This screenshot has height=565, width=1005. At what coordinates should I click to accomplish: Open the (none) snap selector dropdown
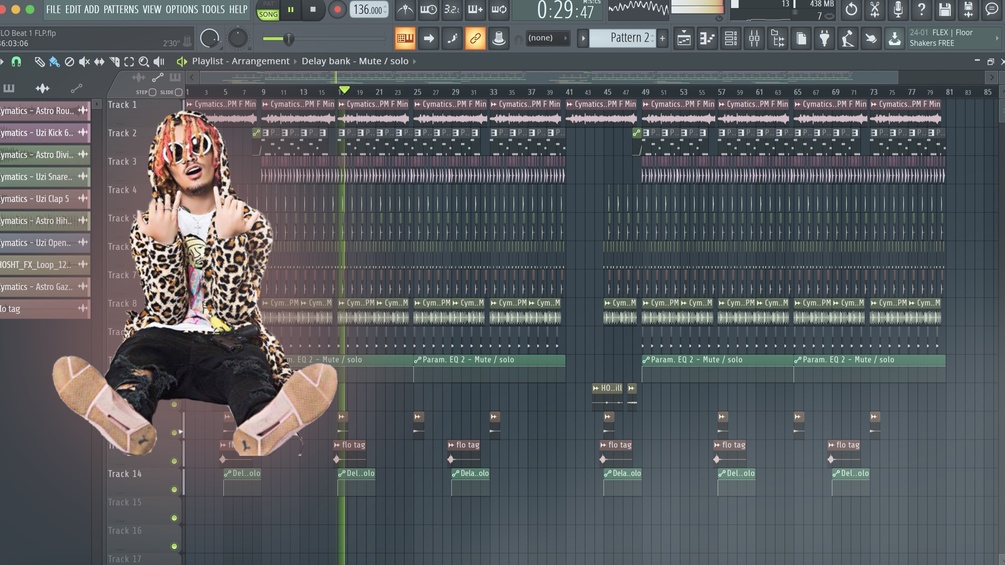coord(547,38)
